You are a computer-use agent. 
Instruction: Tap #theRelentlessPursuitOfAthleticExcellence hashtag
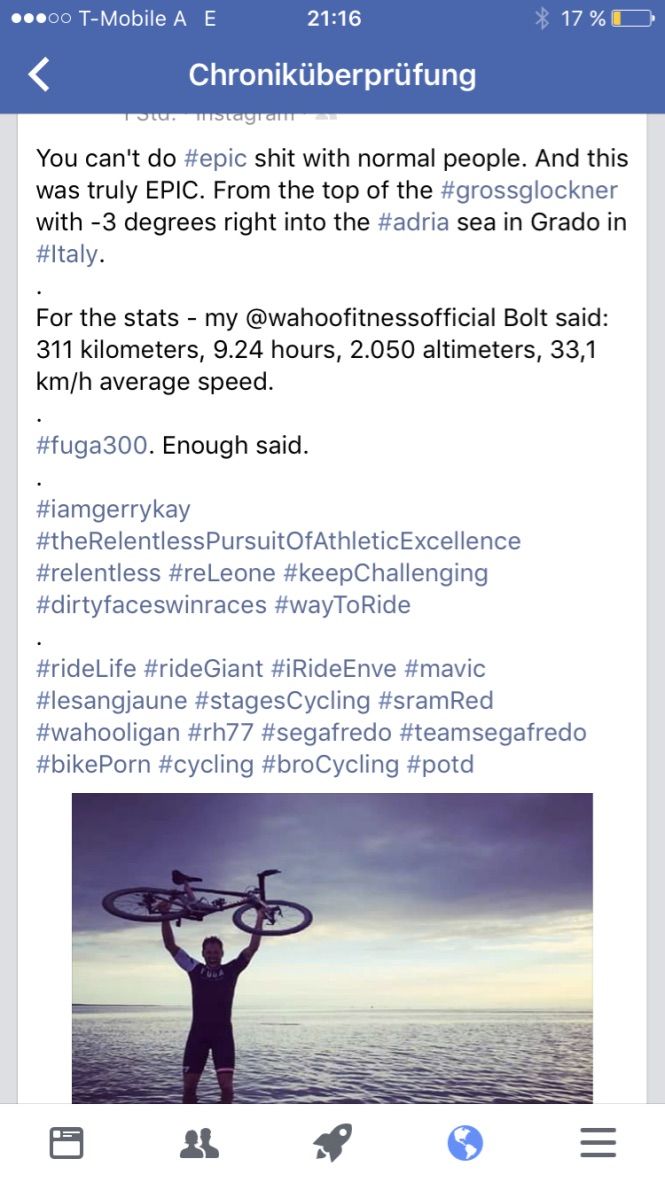[x=278, y=541]
